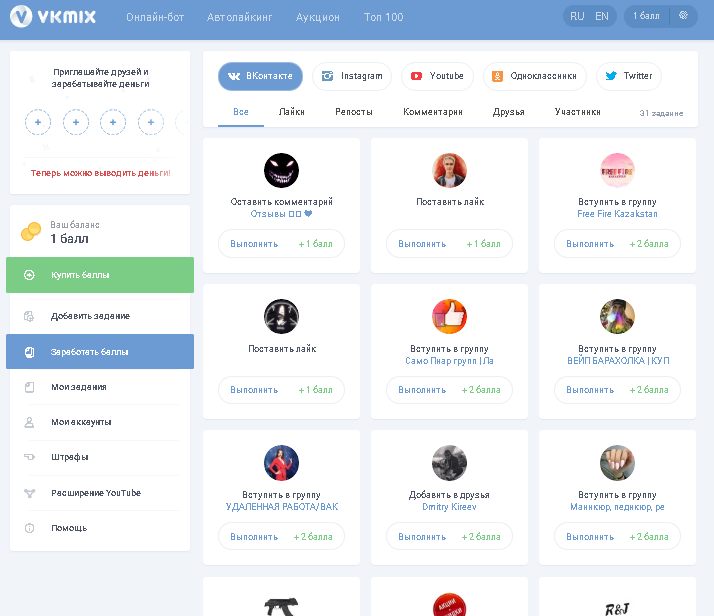The height and width of the screenshot is (616, 714).
Task: Click the Заработать баллы icon
Action: (29, 352)
